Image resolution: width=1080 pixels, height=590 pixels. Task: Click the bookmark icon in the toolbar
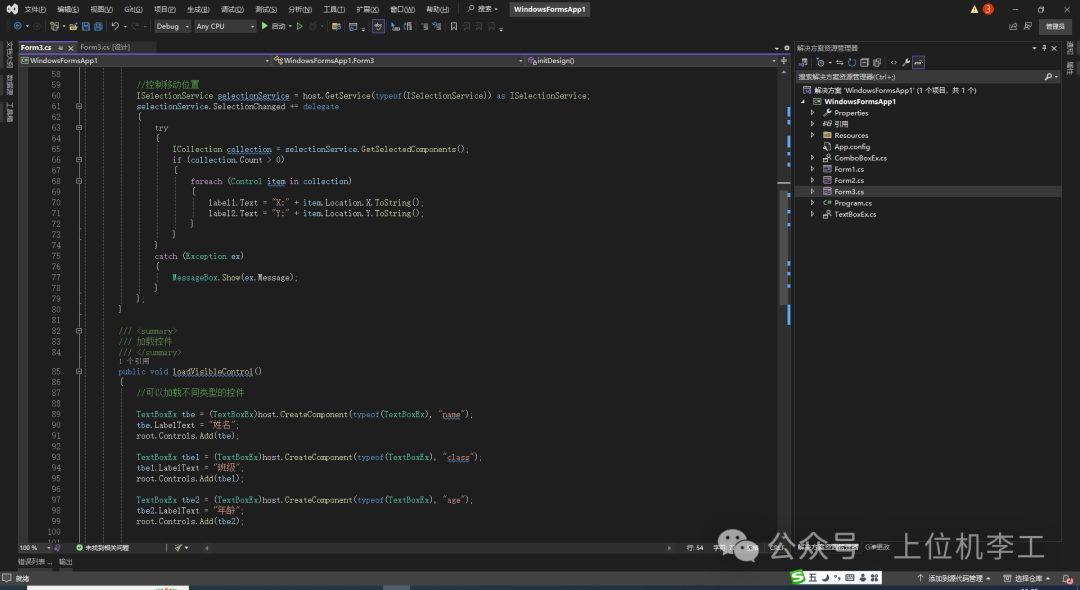tap(453, 26)
